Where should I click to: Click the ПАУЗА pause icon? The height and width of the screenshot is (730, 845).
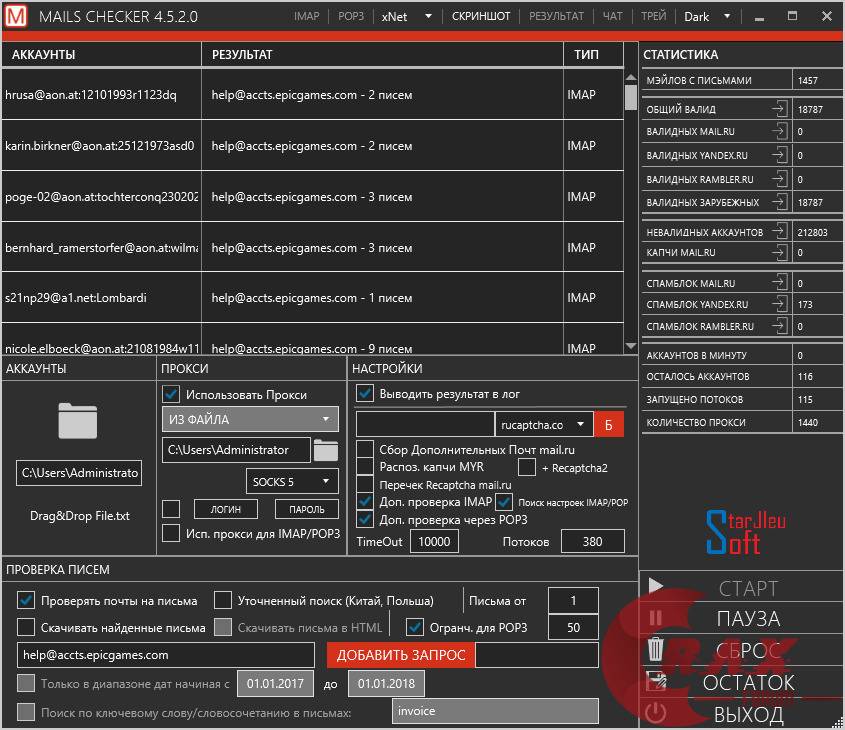point(656,619)
